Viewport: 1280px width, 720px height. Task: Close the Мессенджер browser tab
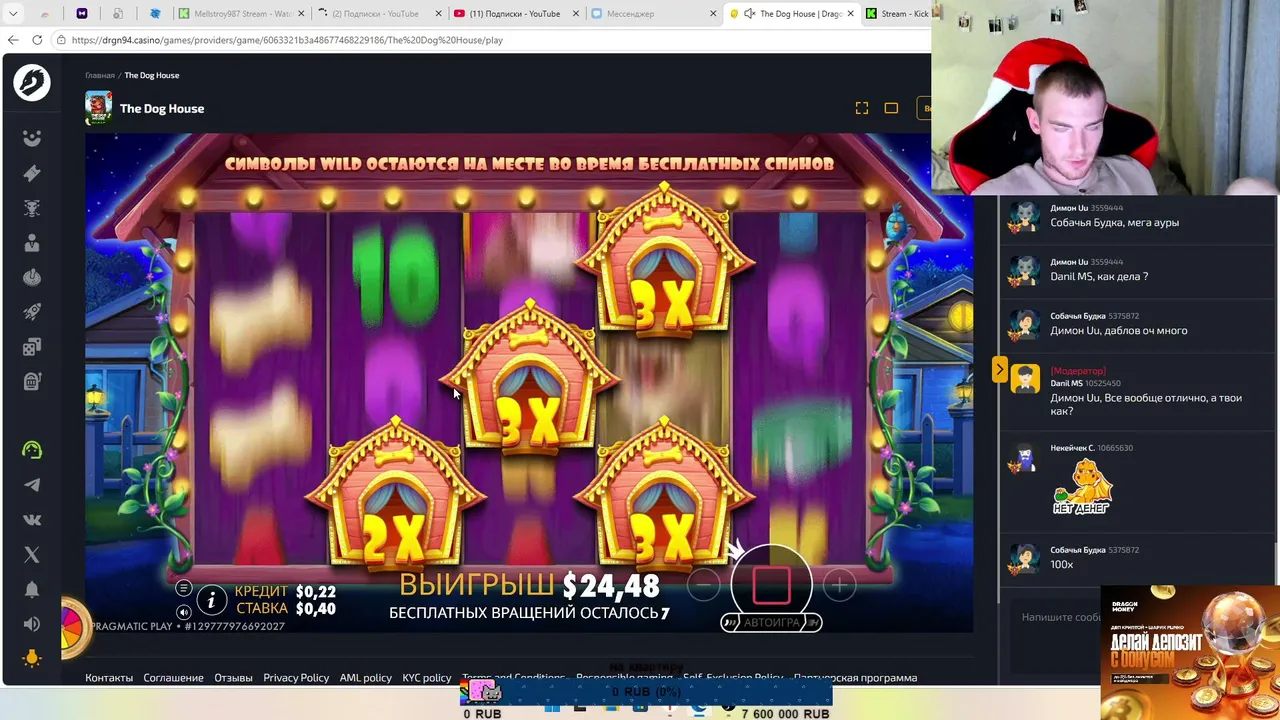[x=713, y=14]
